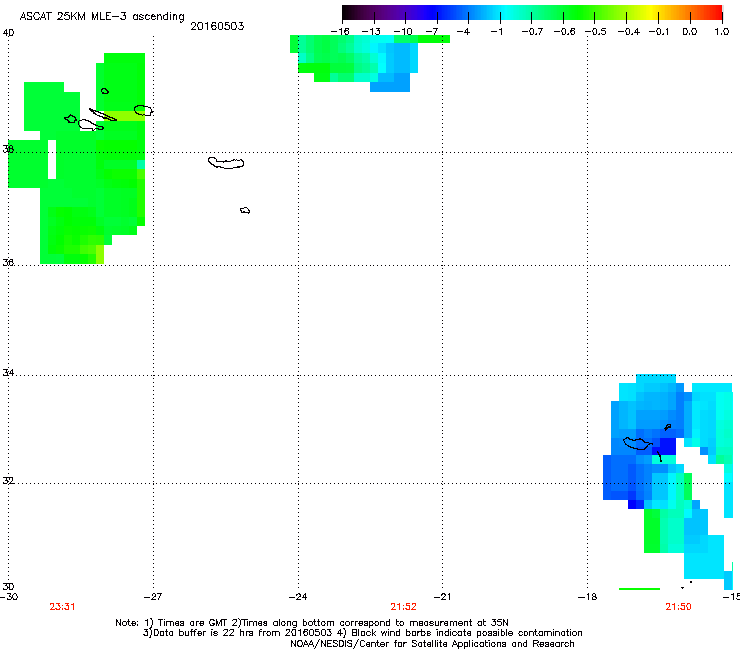740x650 pixels.
Task: Click the latitude label '40'
Action: click(8, 33)
